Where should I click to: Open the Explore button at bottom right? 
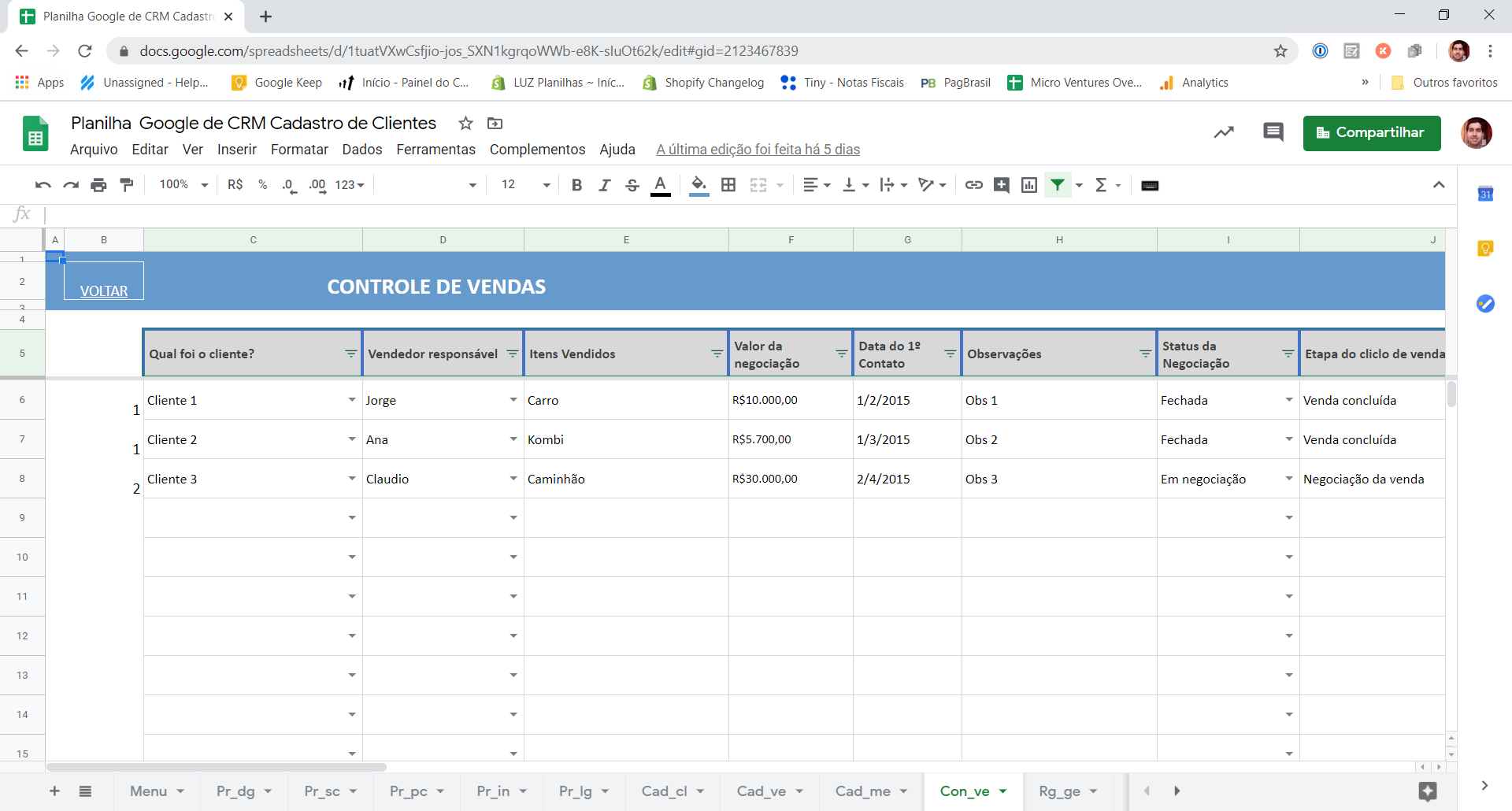click(1428, 791)
